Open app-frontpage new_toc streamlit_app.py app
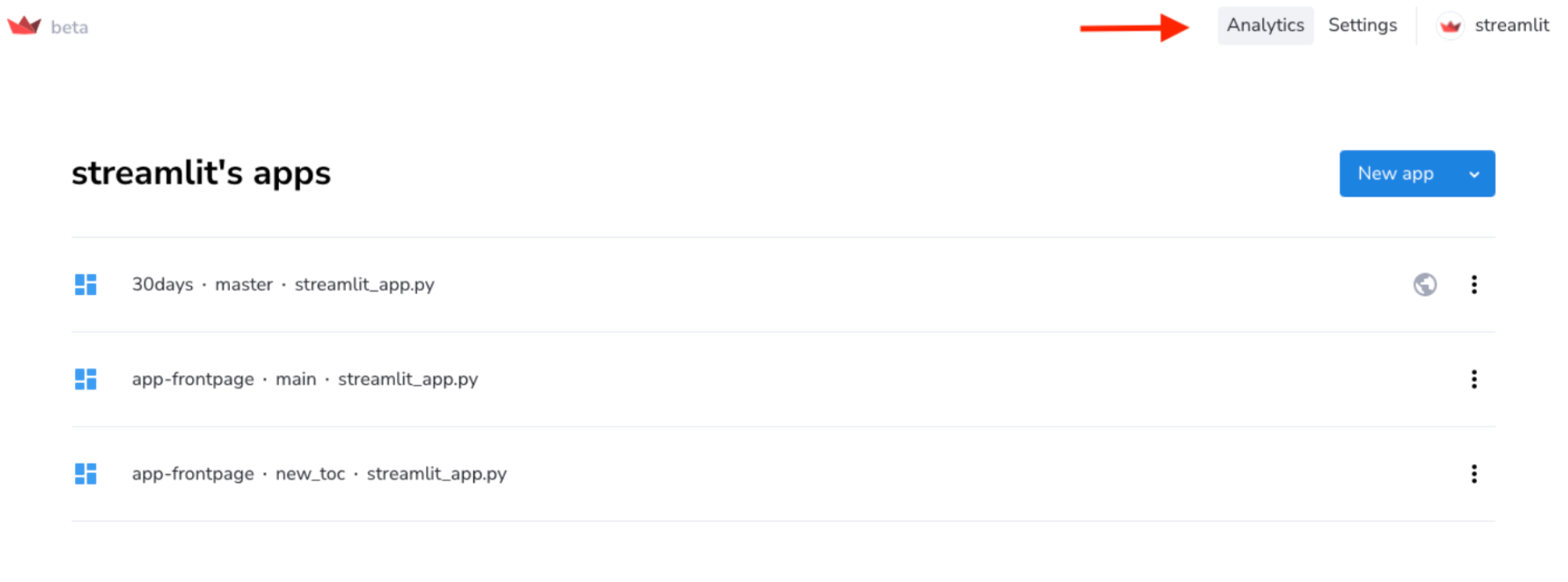 tap(319, 474)
